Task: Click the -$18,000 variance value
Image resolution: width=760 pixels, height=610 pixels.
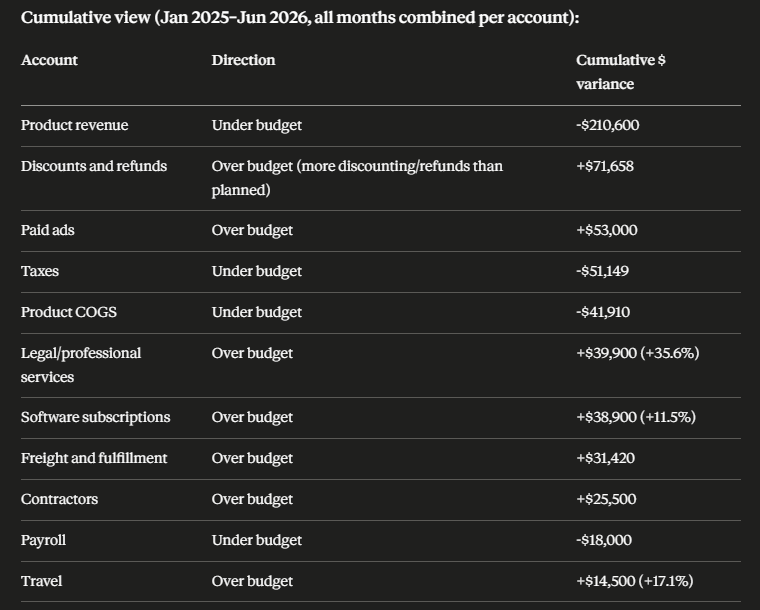Action: click(x=604, y=540)
